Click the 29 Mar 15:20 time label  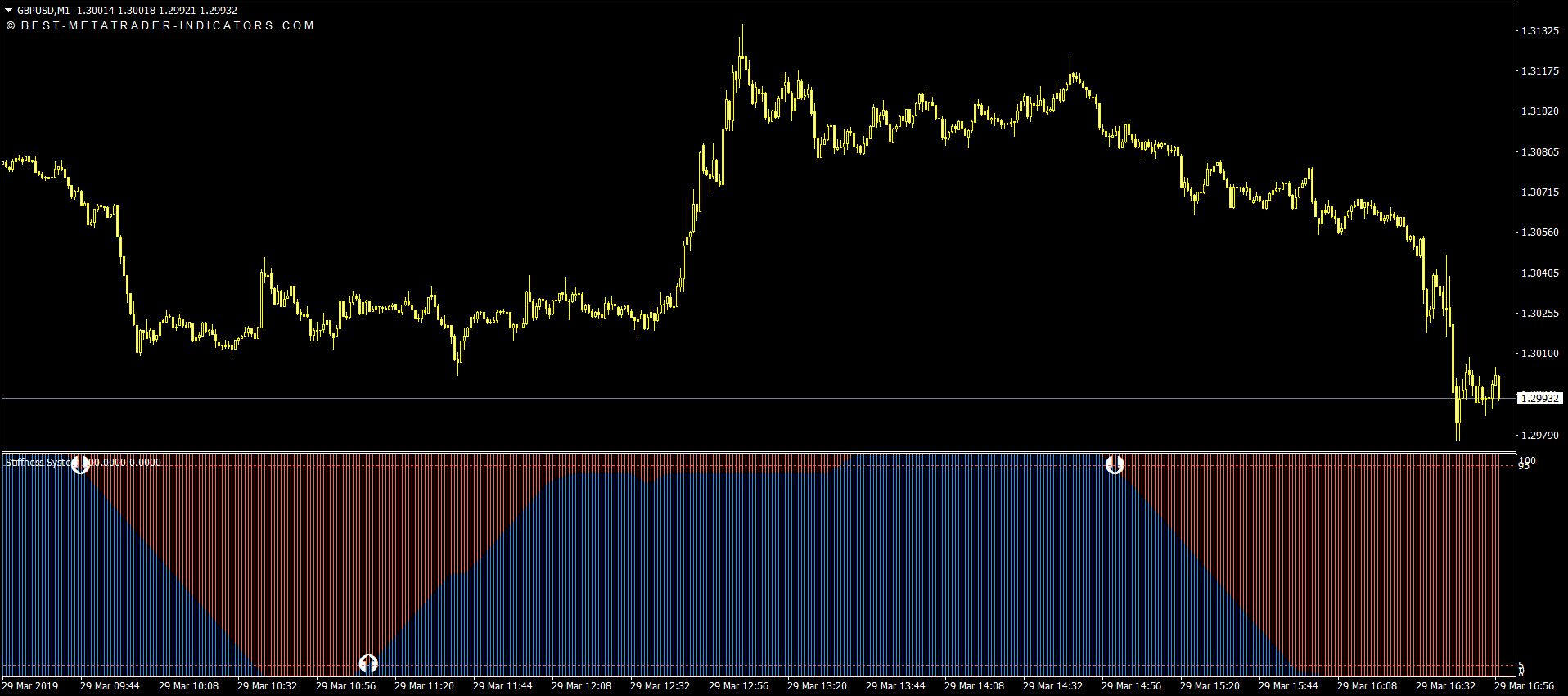coord(1210,686)
